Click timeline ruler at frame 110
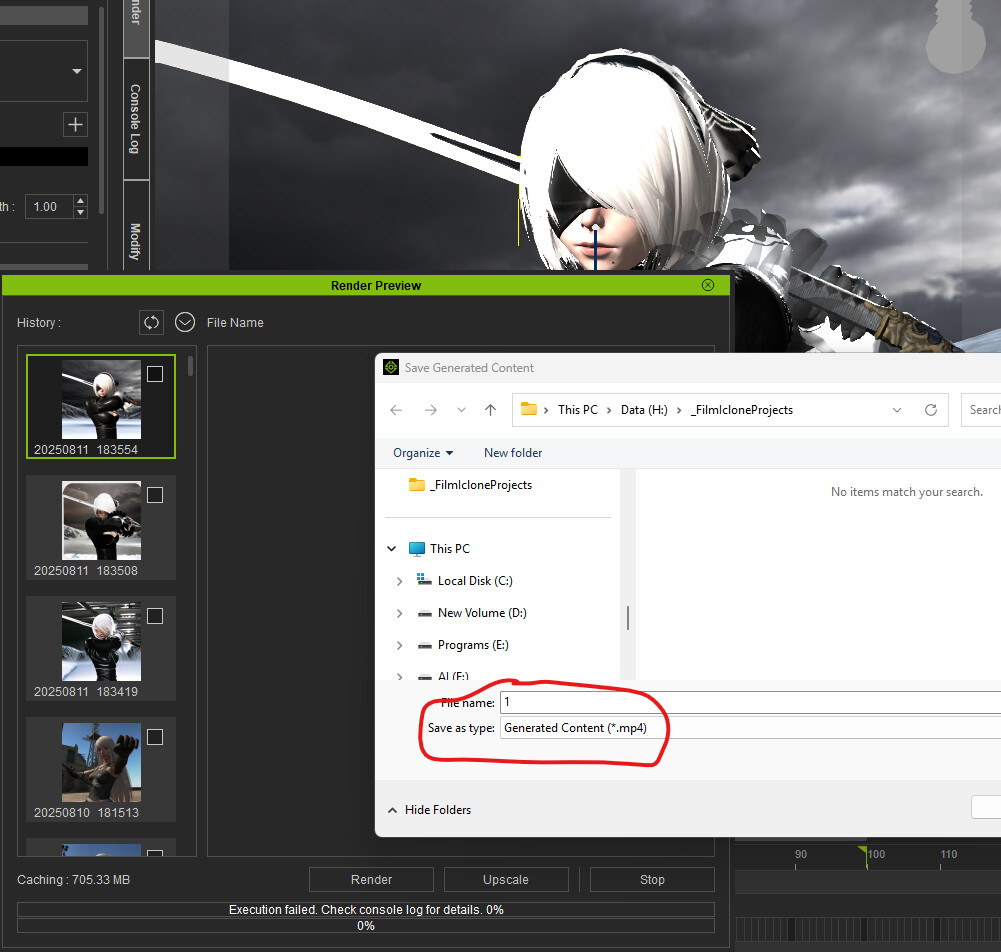1001x952 pixels. [949, 854]
